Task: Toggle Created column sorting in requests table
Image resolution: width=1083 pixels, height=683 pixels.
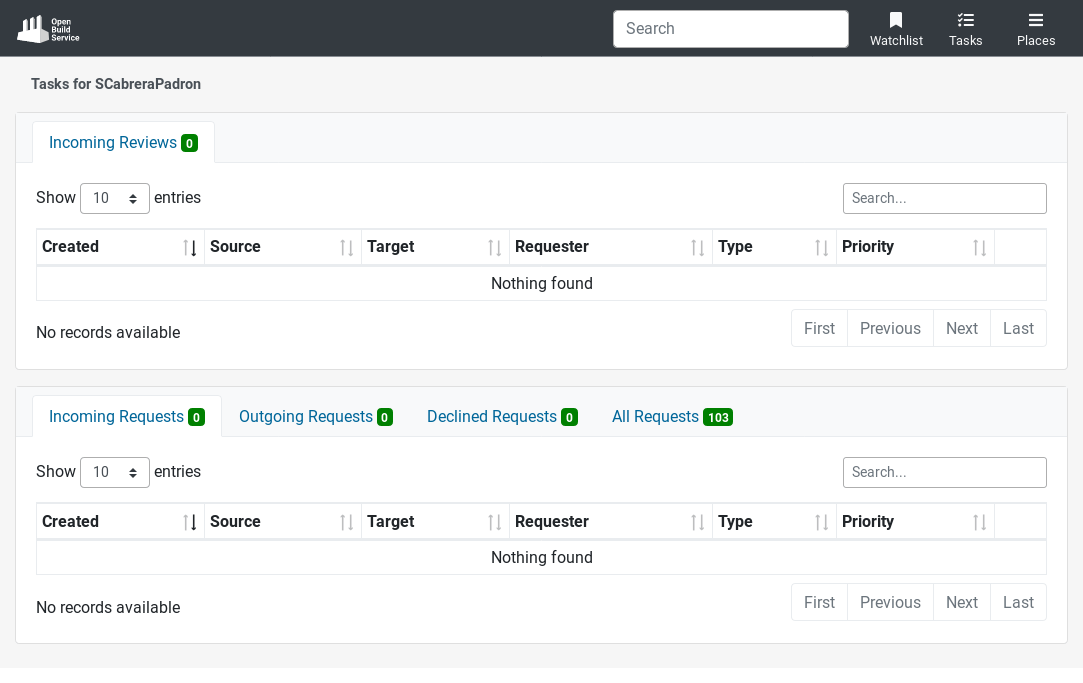Action: (x=192, y=521)
